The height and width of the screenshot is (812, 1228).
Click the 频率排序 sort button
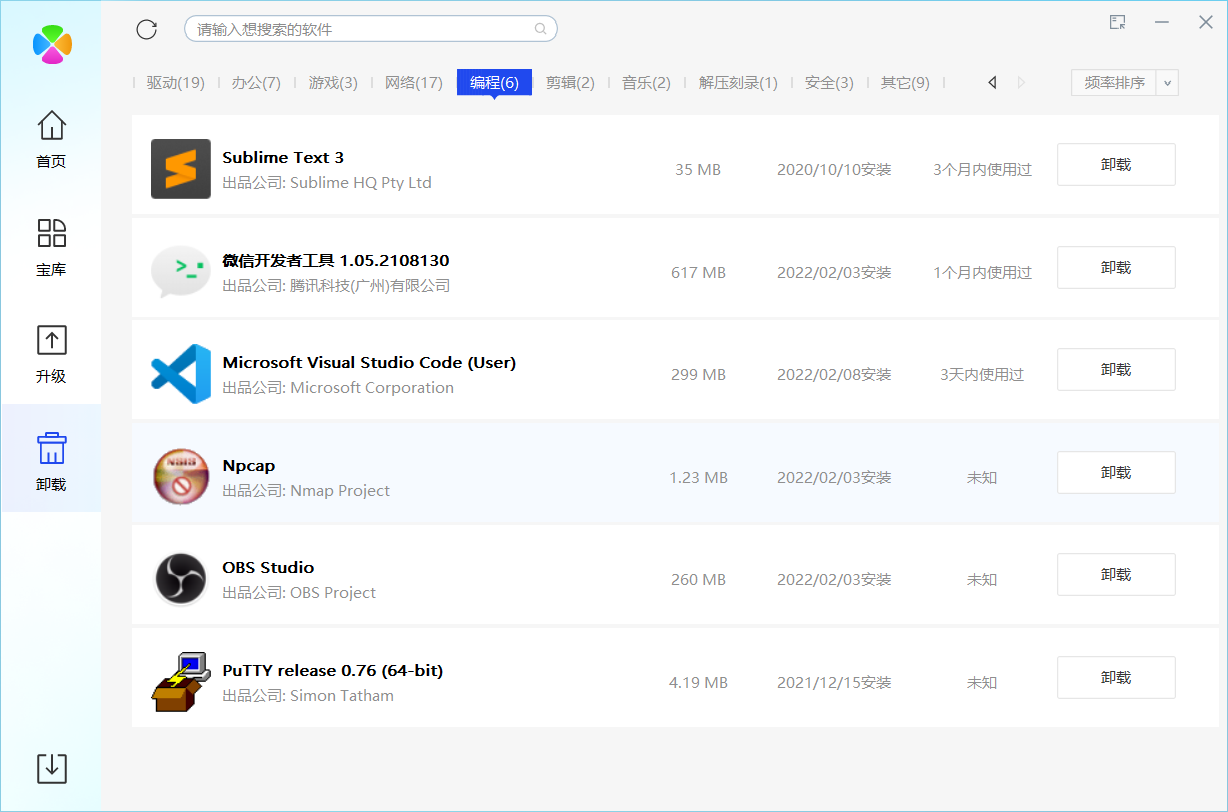point(1114,83)
